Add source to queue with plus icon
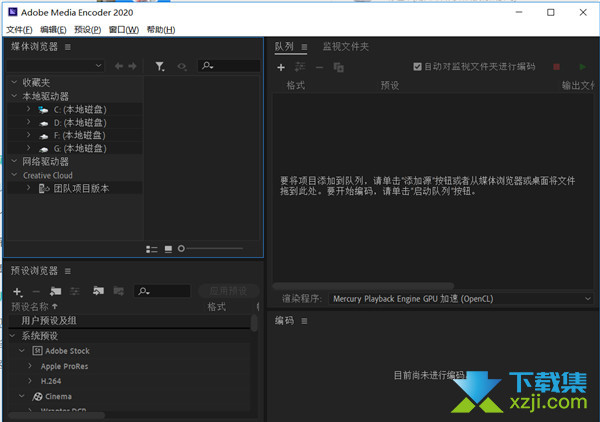The height and width of the screenshot is (422, 600). (281, 67)
